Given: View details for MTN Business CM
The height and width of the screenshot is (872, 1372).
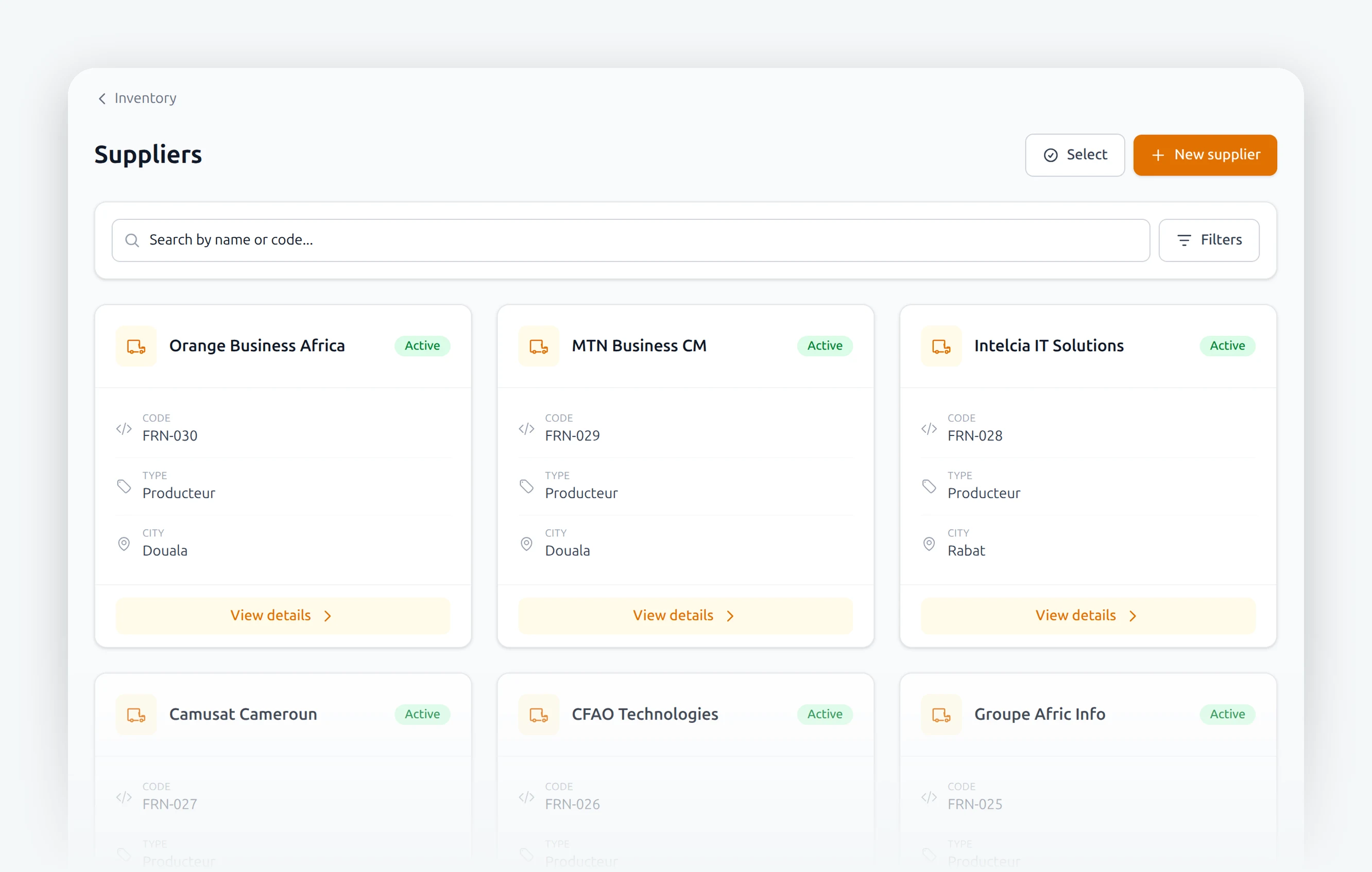Looking at the screenshot, I should pos(685,616).
